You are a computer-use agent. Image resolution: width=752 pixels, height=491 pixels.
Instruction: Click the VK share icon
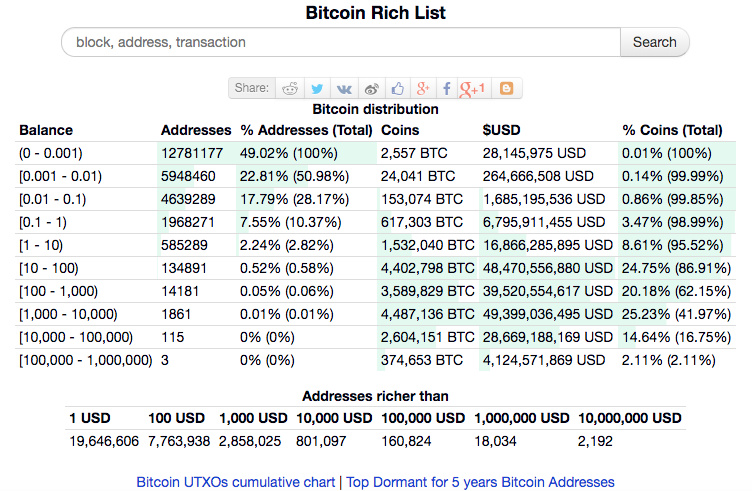coord(344,88)
